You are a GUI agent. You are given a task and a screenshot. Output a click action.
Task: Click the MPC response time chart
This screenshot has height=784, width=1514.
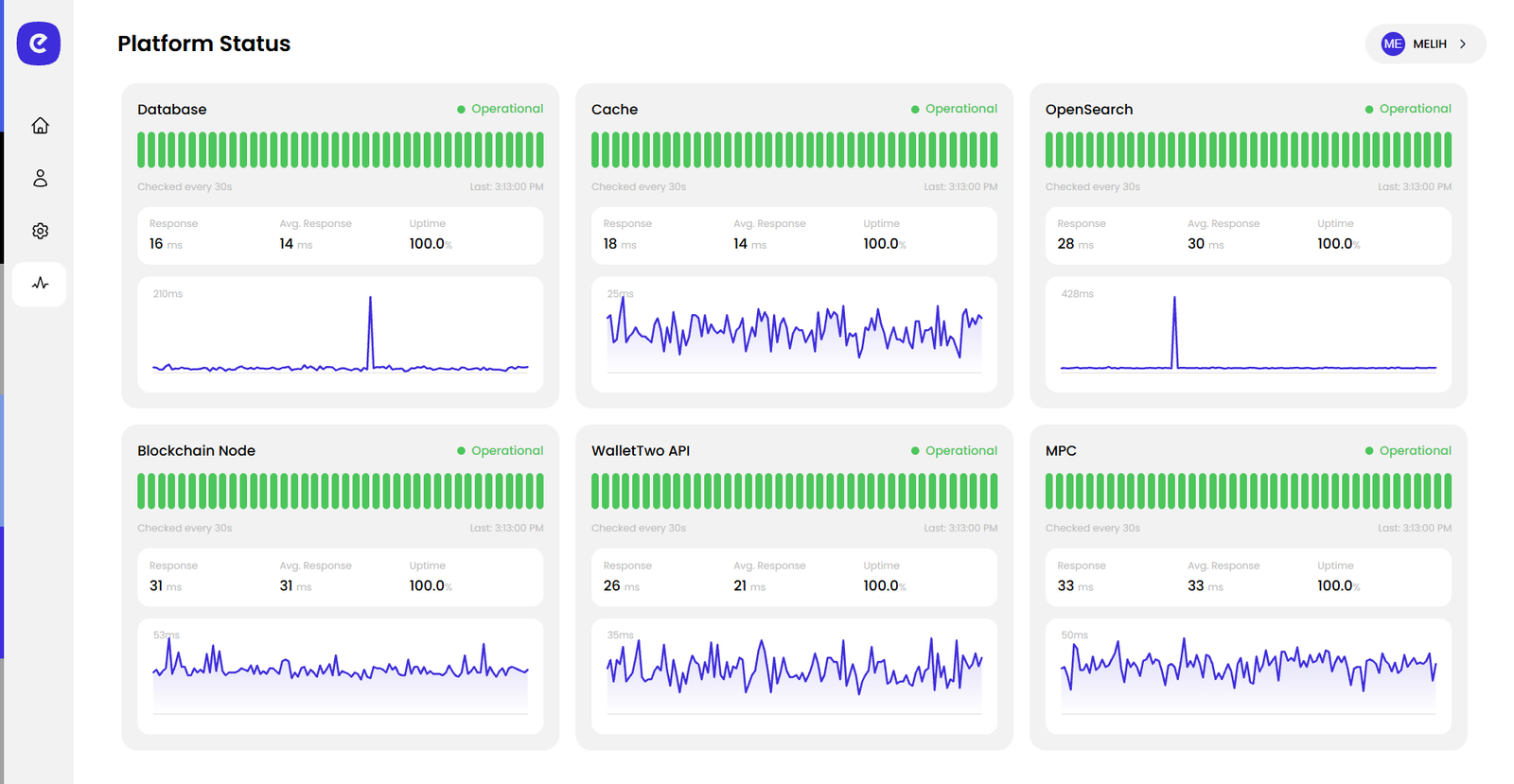pyautogui.click(x=1248, y=676)
